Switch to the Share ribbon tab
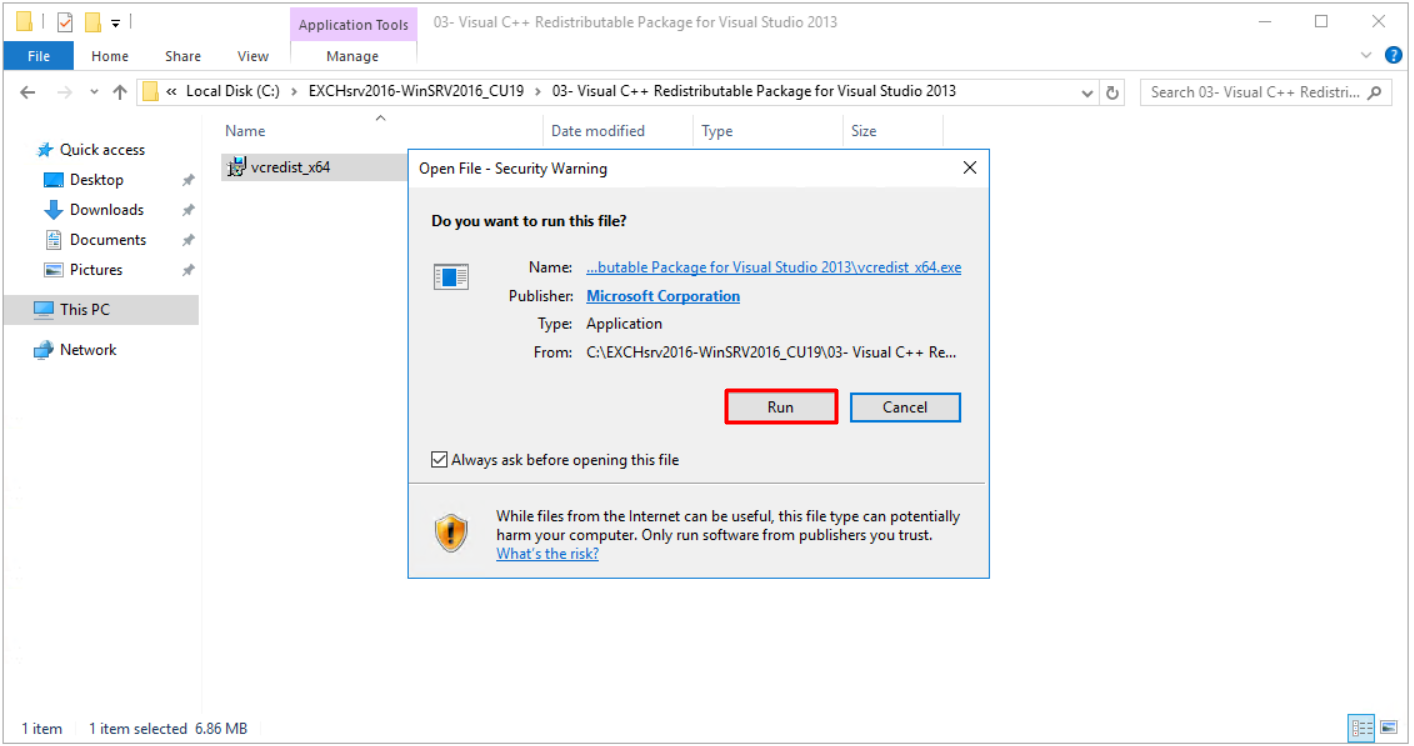Image resolution: width=1414 pixels, height=746 pixels. [x=183, y=56]
